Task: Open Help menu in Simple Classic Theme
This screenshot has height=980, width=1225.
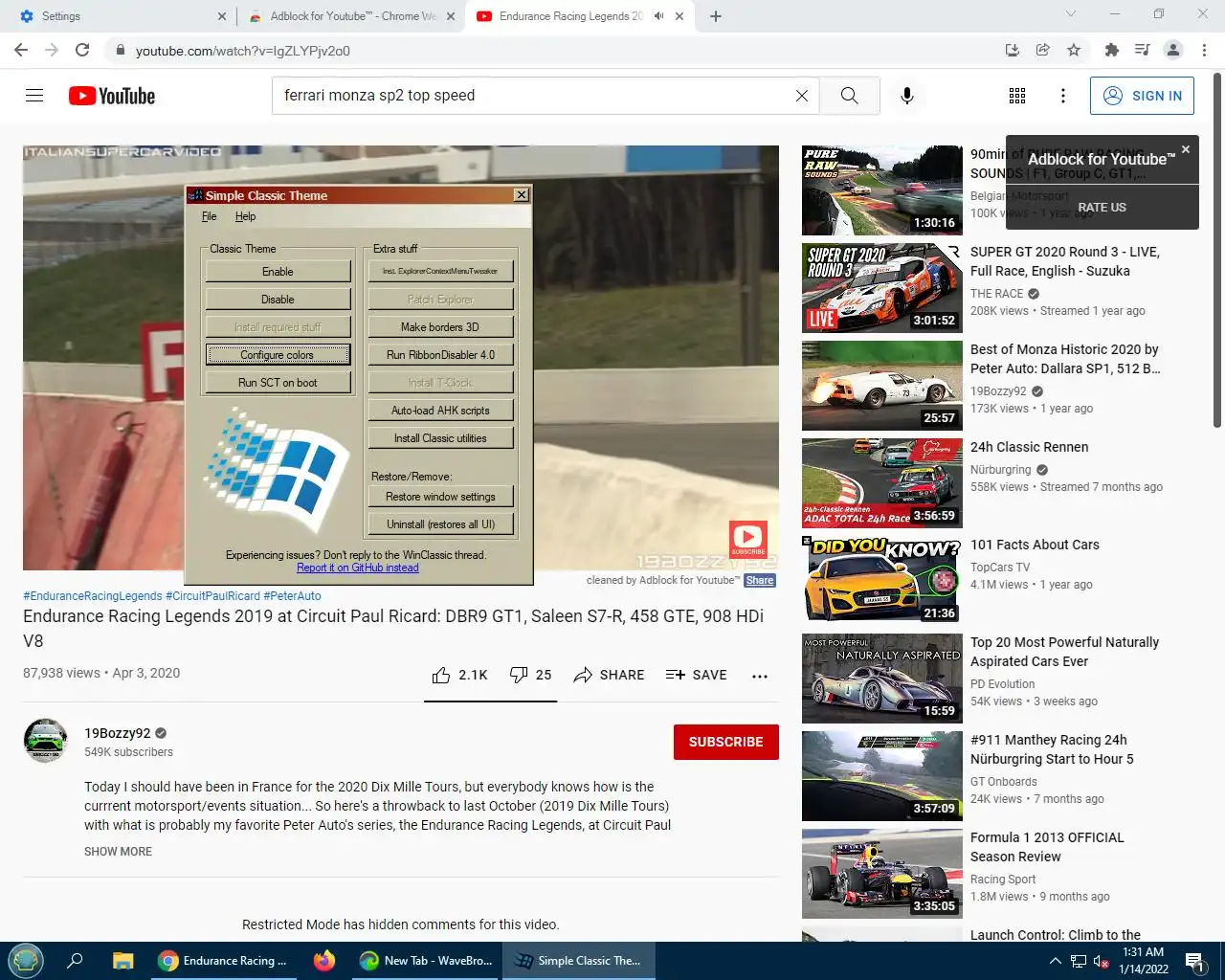Action: tap(245, 216)
